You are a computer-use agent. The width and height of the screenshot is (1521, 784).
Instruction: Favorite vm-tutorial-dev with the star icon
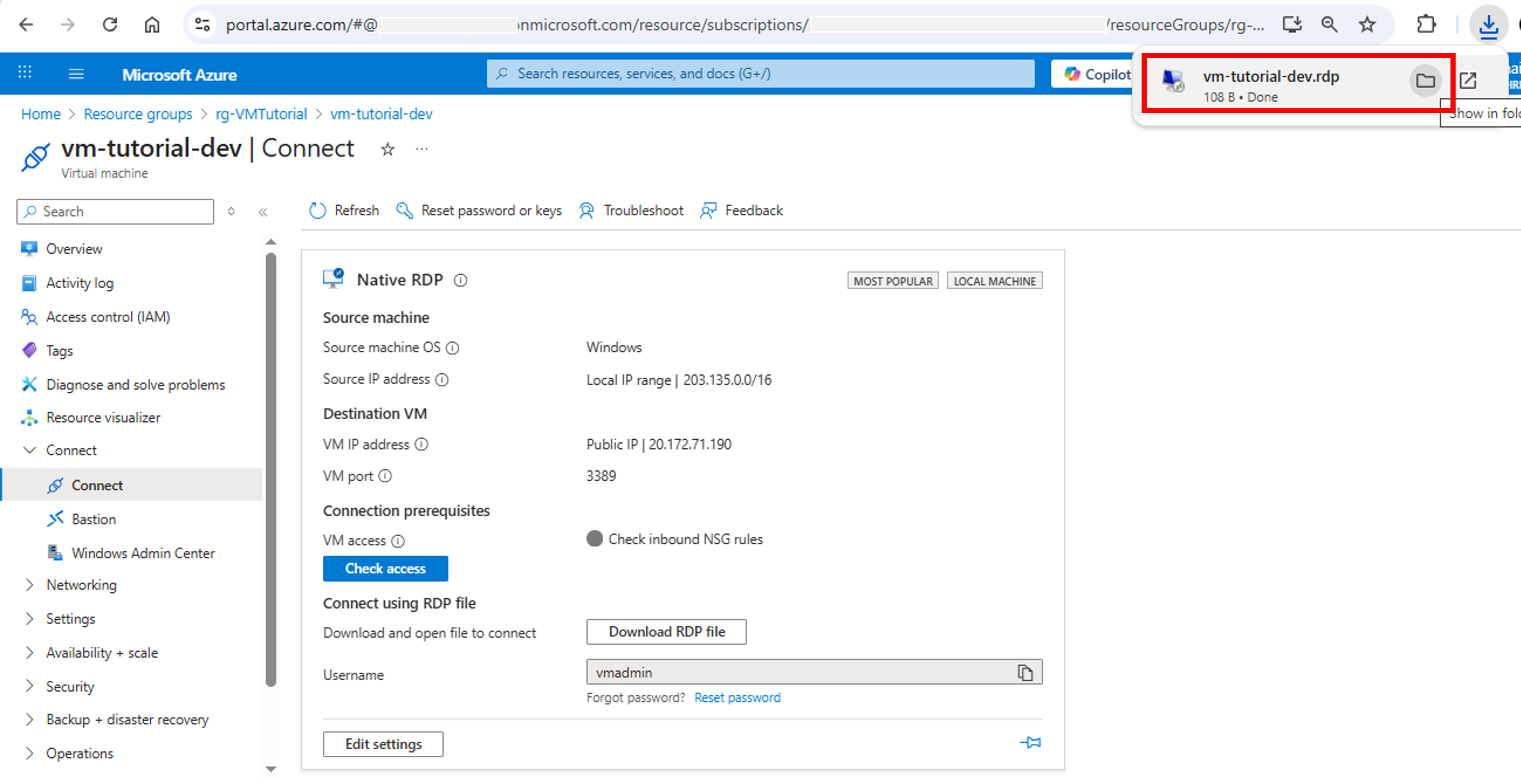tap(387, 149)
